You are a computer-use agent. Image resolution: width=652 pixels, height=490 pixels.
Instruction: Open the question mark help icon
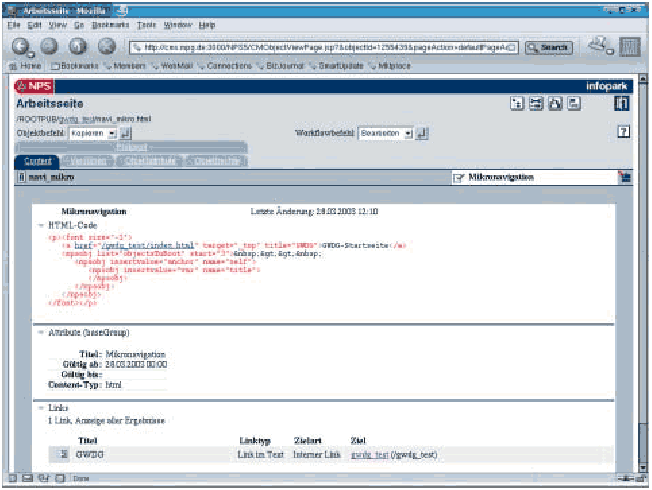pyautogui.click(x=623, y=132)
